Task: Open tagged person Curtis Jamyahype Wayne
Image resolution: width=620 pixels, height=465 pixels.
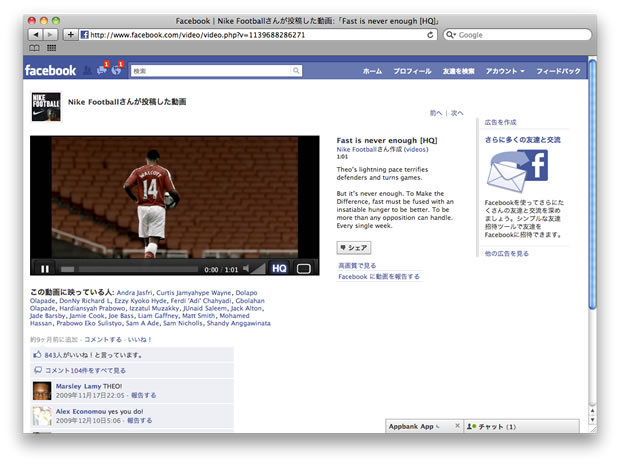Action: coord(194,293)
